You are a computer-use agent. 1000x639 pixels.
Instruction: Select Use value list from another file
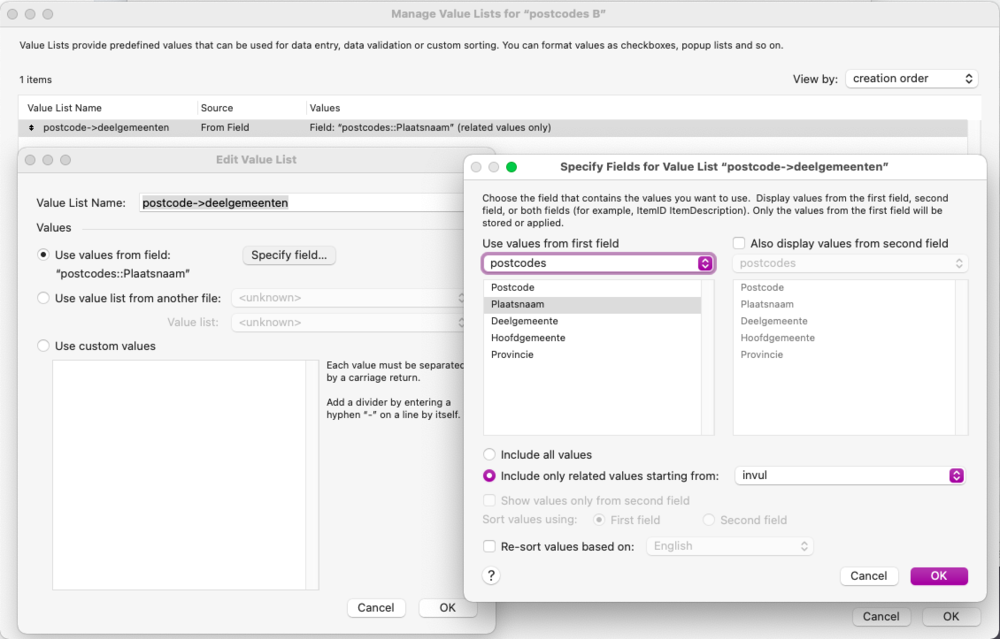pyautogui.click(x=43, y=298)
